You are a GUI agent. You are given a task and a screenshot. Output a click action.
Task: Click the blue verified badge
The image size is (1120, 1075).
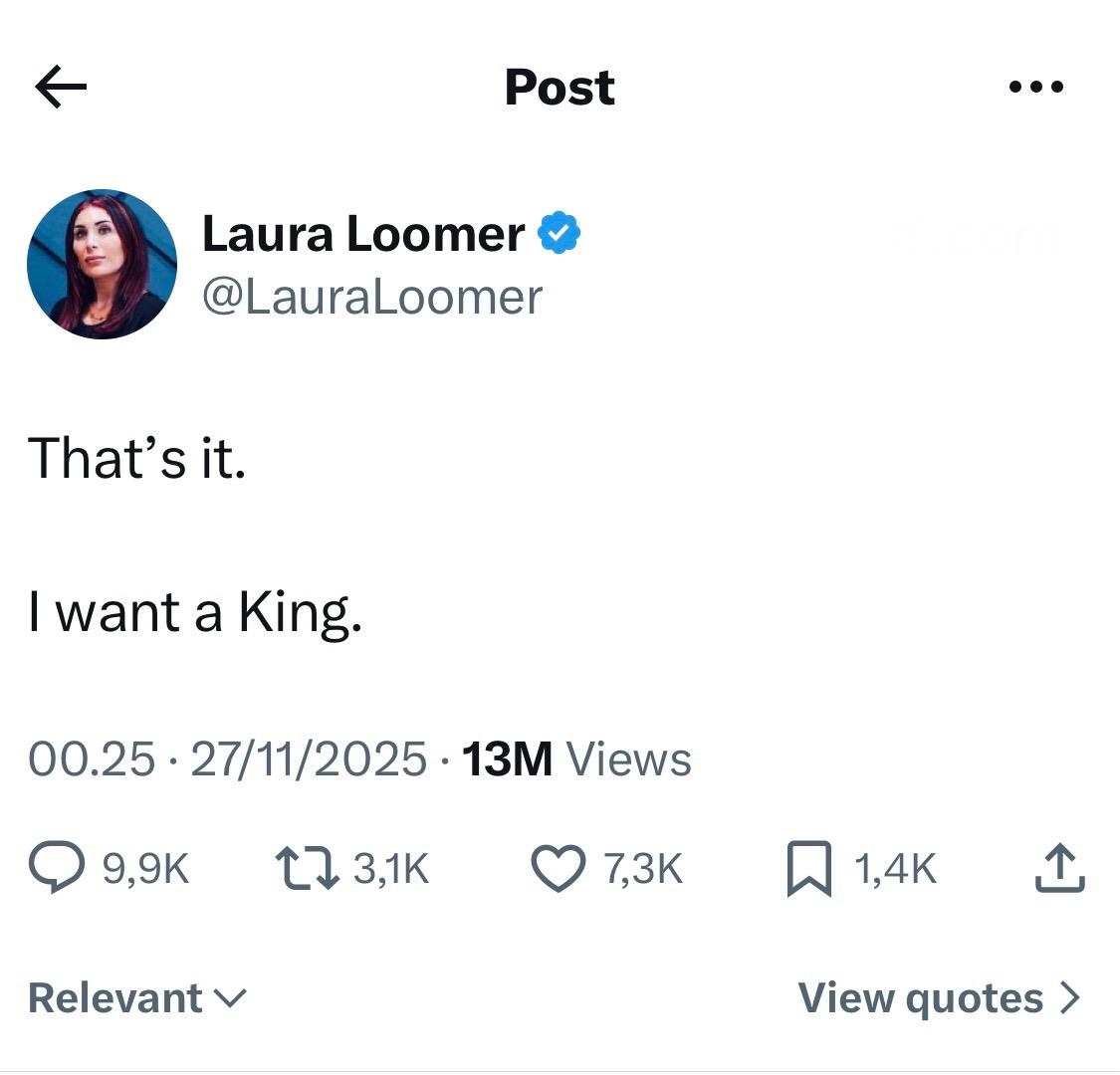[x=560, y=234]
